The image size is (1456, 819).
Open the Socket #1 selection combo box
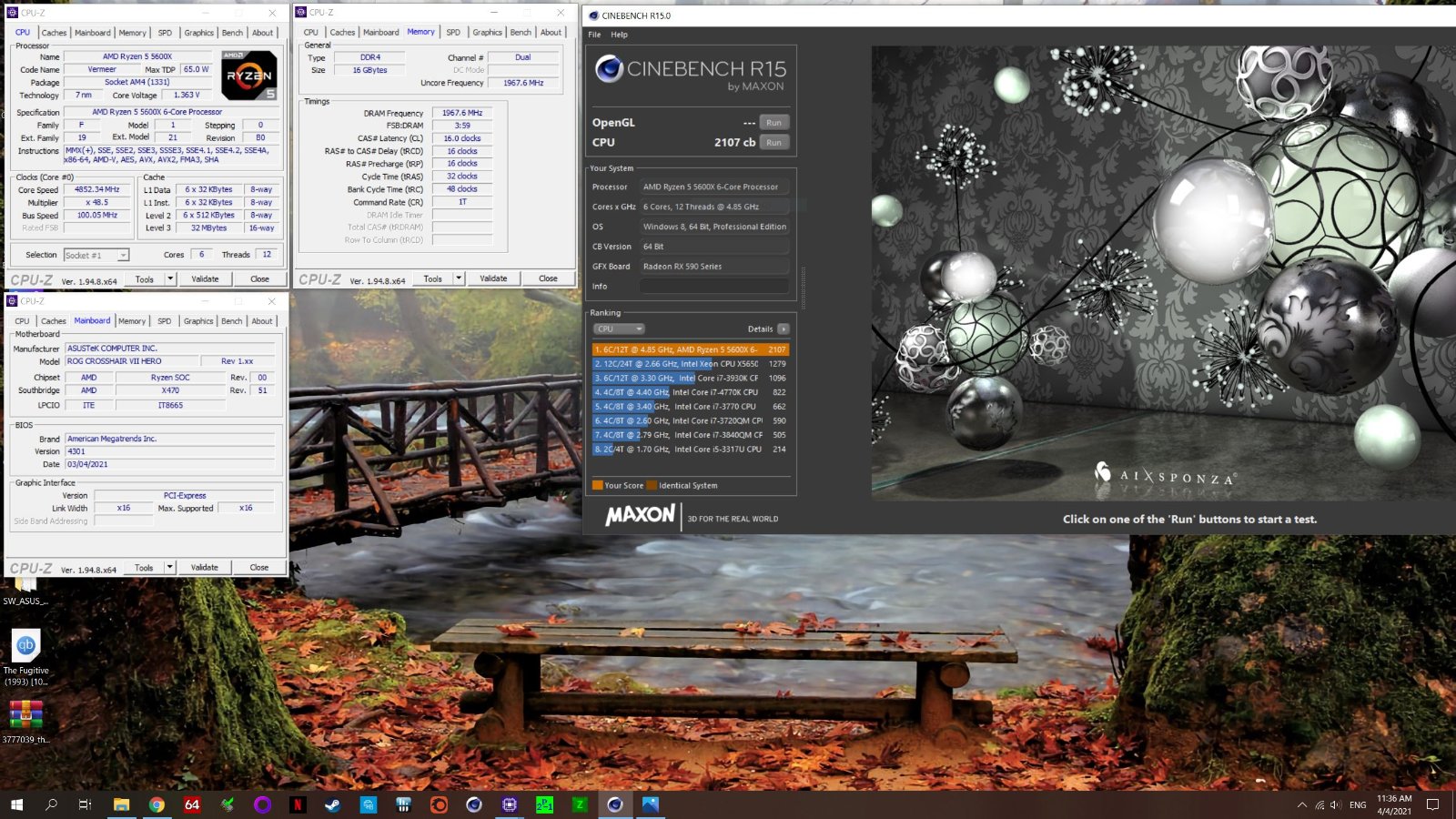96,255
